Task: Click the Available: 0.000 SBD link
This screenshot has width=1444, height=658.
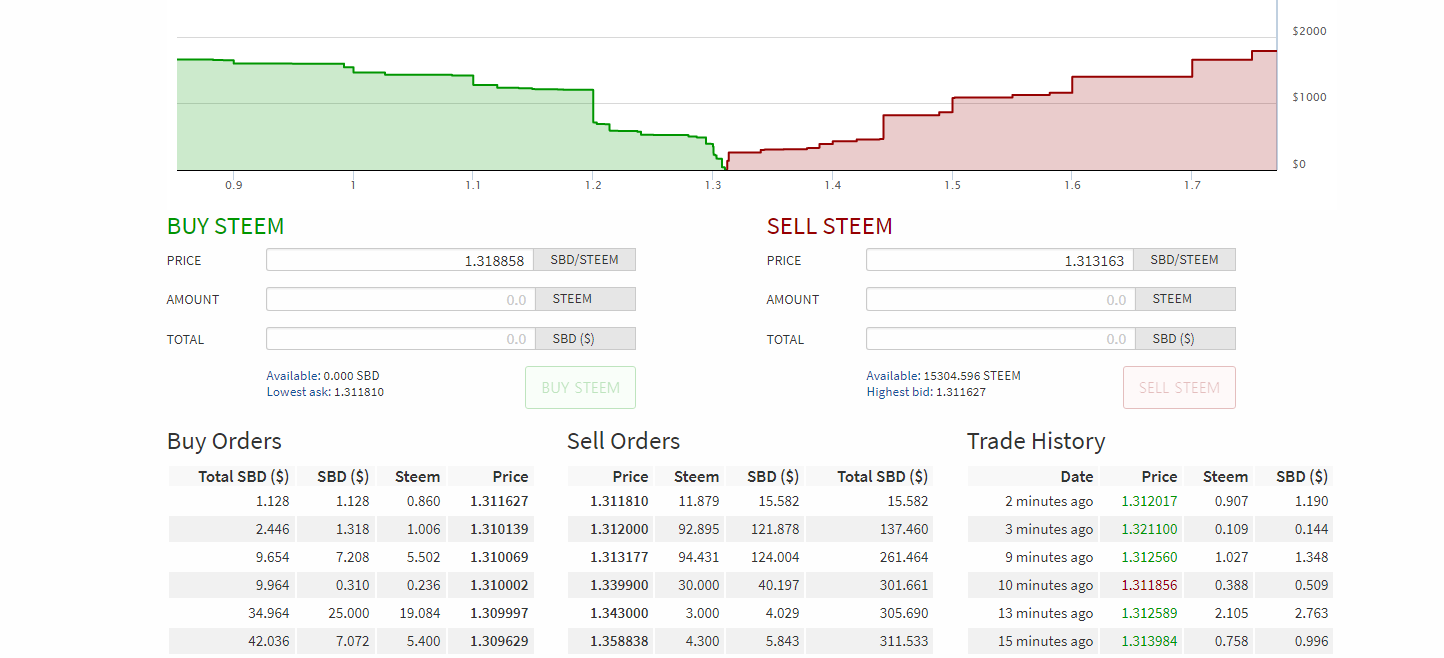Action: tap(323, 376)
